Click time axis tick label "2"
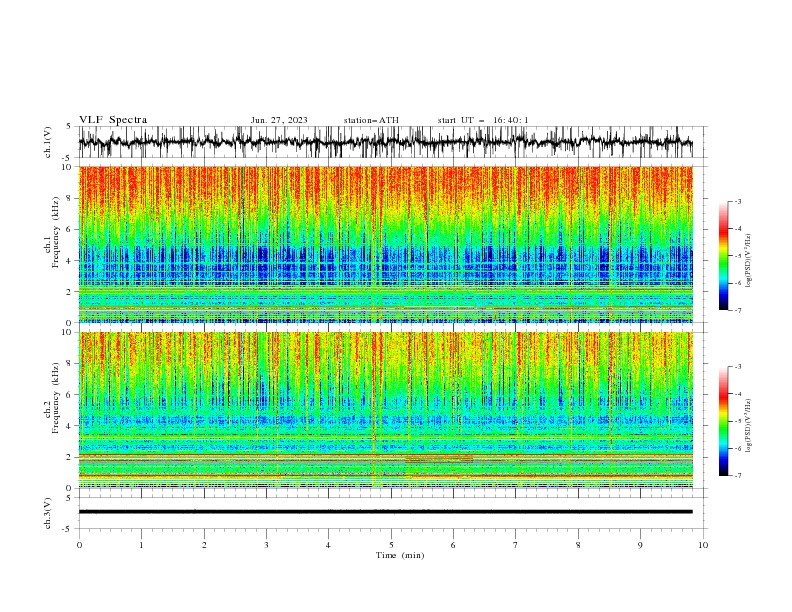The image size is (792, 612). (204, 545)
